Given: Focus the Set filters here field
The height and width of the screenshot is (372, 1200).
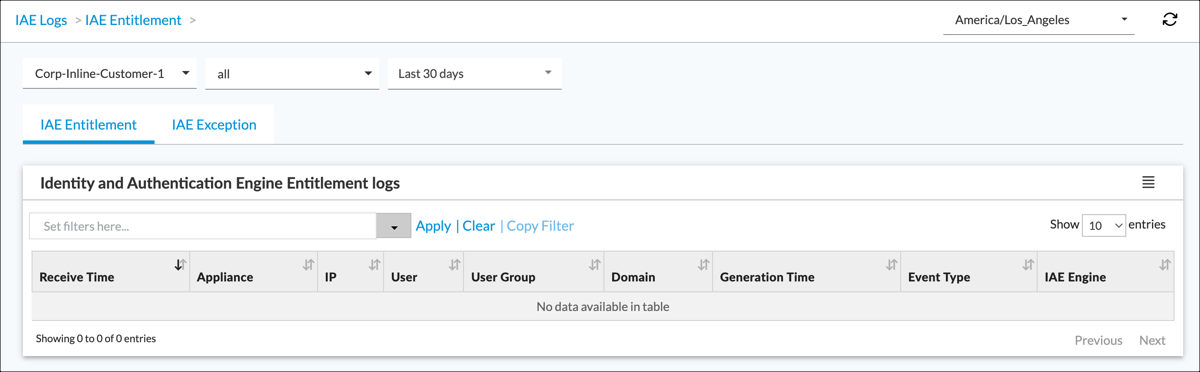Looking at the screenshot, I should (x=203, y=226).
